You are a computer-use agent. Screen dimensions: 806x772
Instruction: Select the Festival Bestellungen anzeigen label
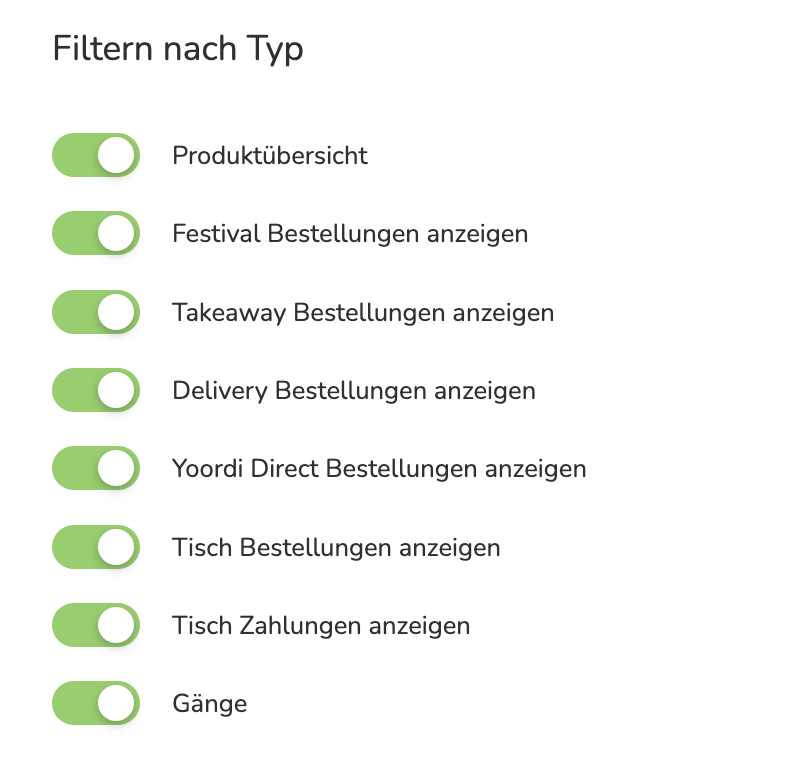350,234
